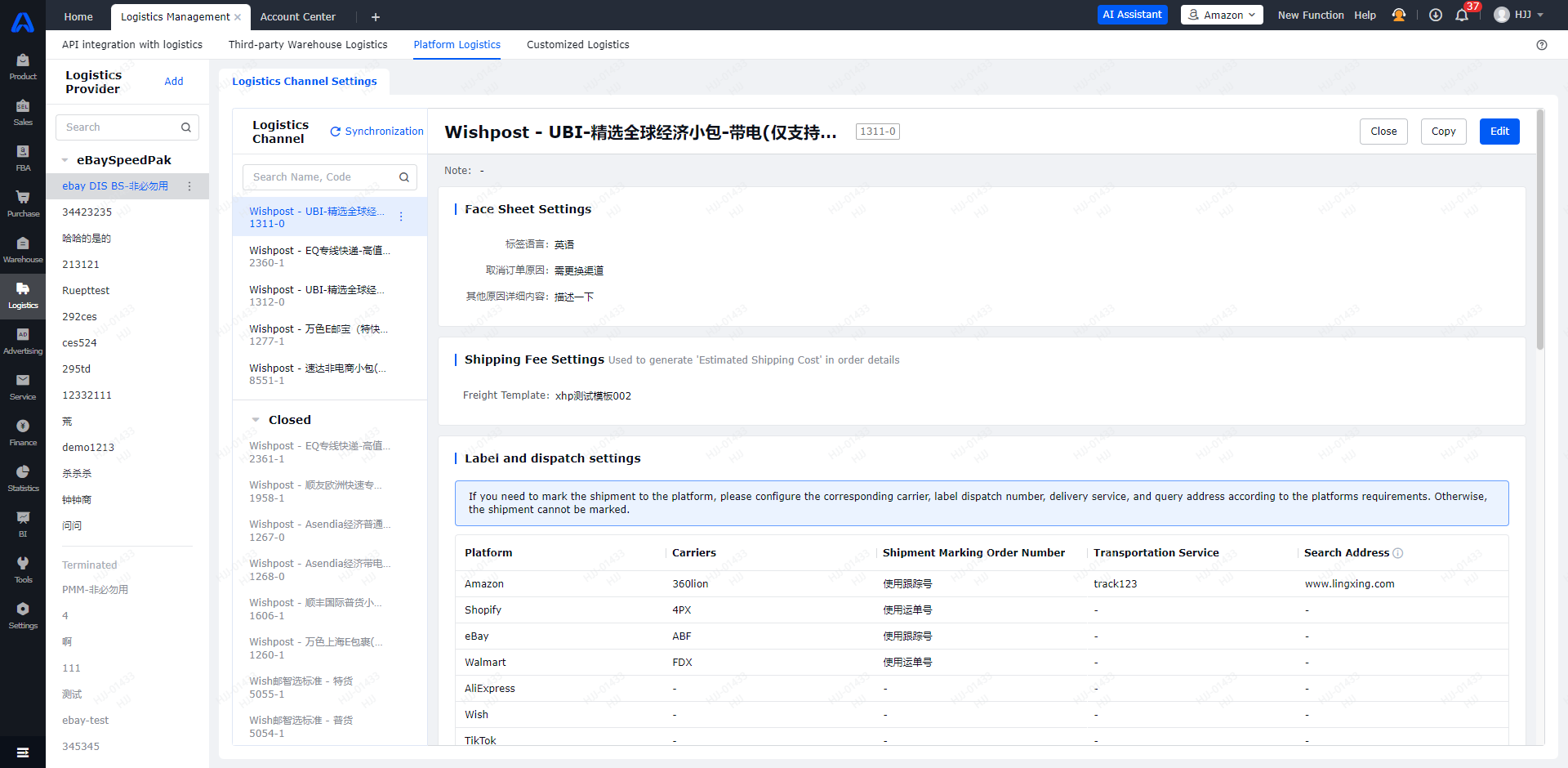Switch to the Third-party Warehouse Logistics tab
Screen dimensions: 1568x768
point(308,45)
